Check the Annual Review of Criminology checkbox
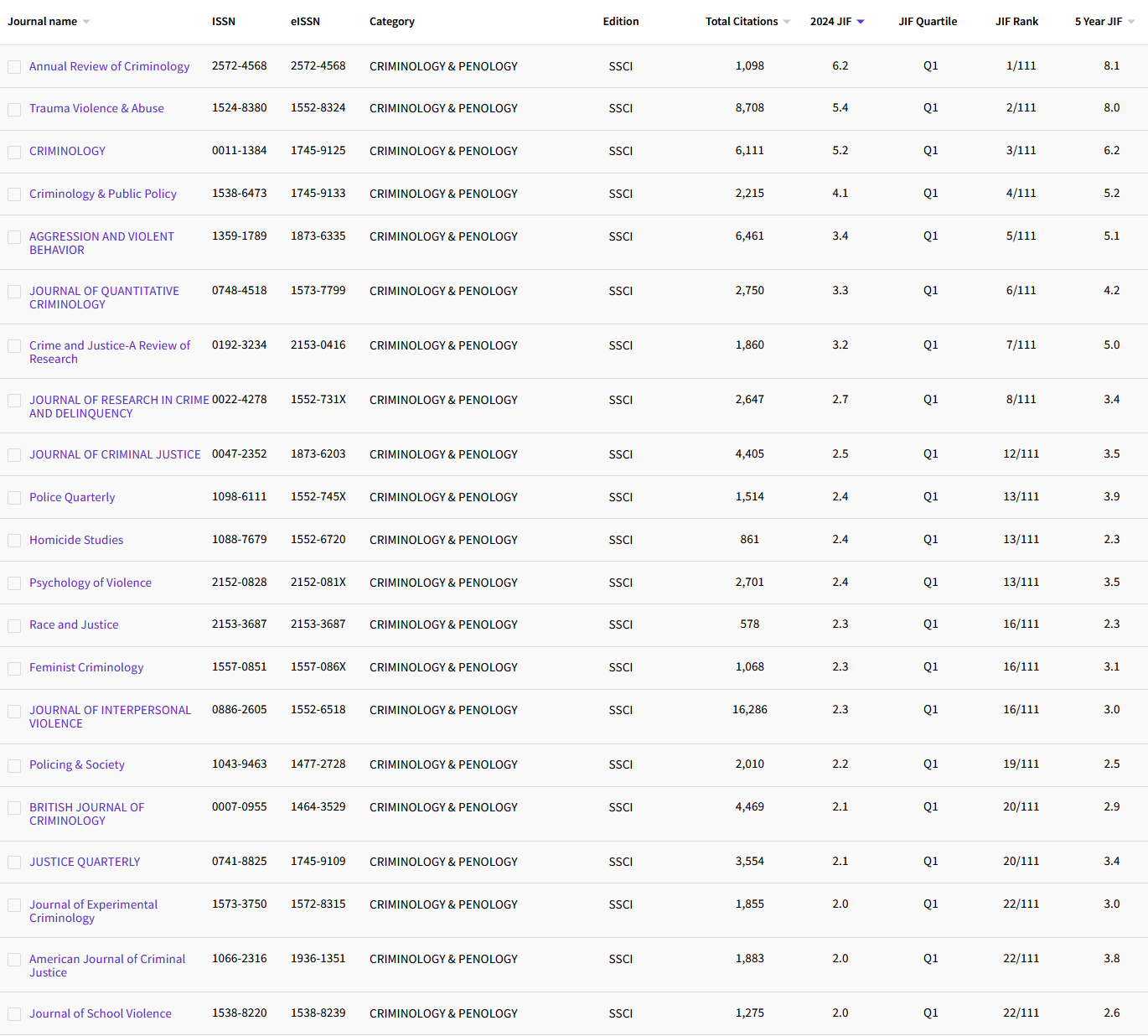Screen dimensions: 1148x1036 14,67
